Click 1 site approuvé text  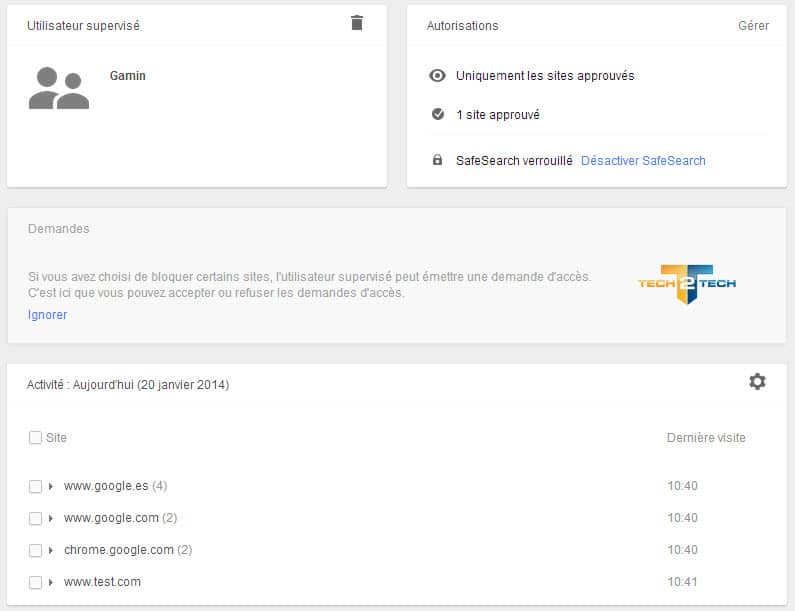pyautogui.click(x=498, y=115)
